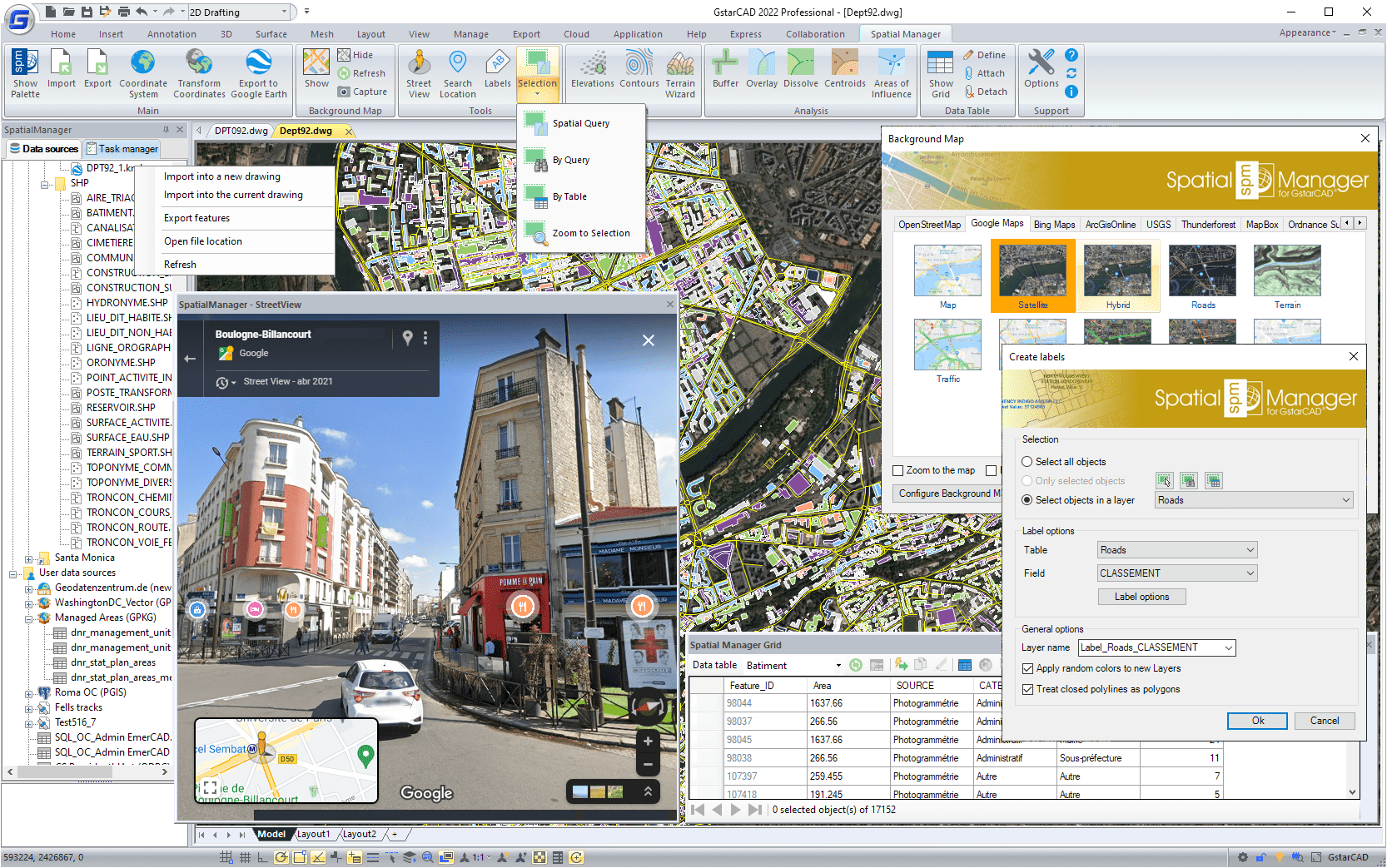Collapse the SHP tree node
The height and width of the screenshot is (868, 1387).
tap(45, 184)
